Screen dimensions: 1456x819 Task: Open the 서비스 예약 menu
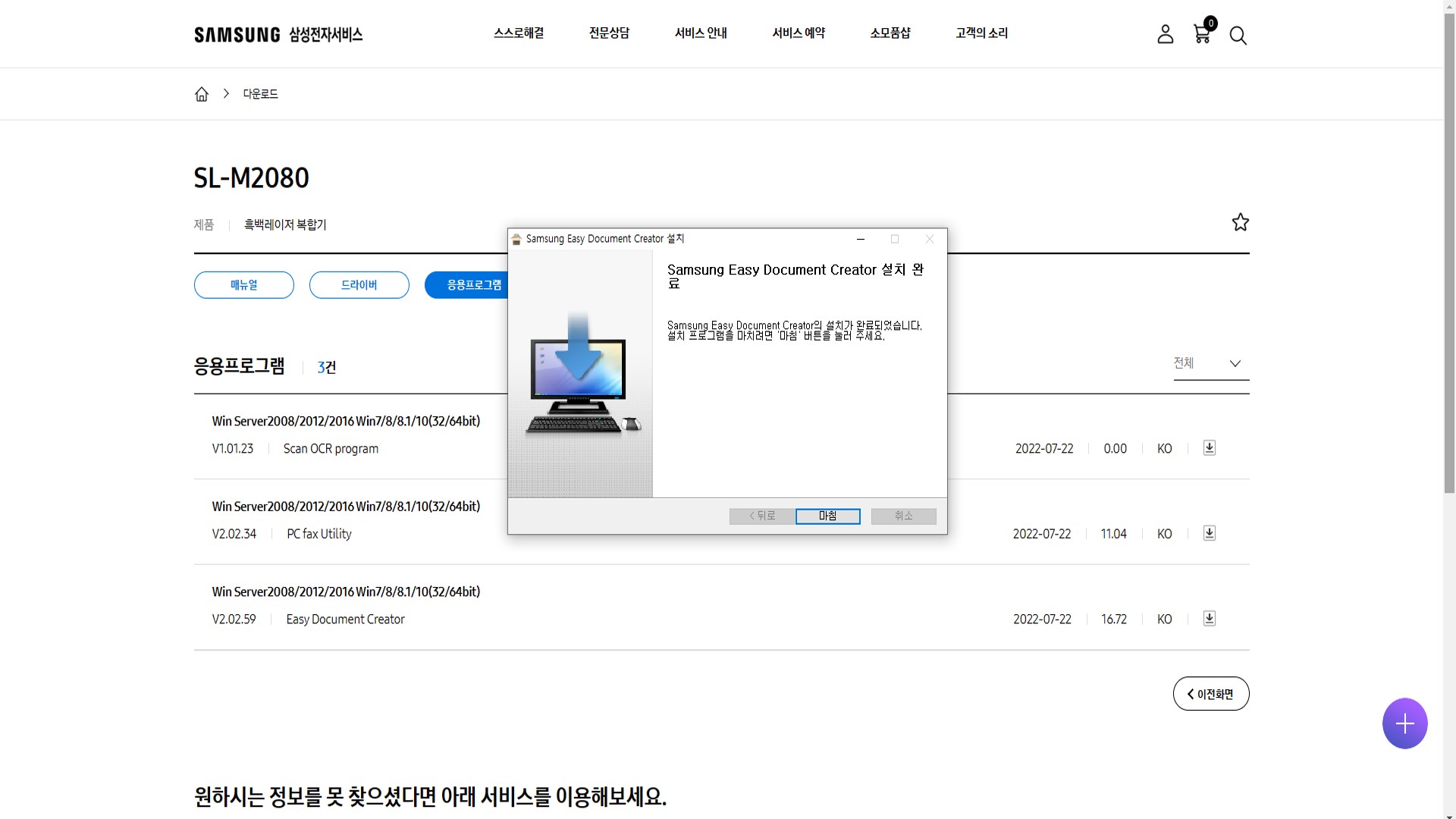[x=799, y=33]
